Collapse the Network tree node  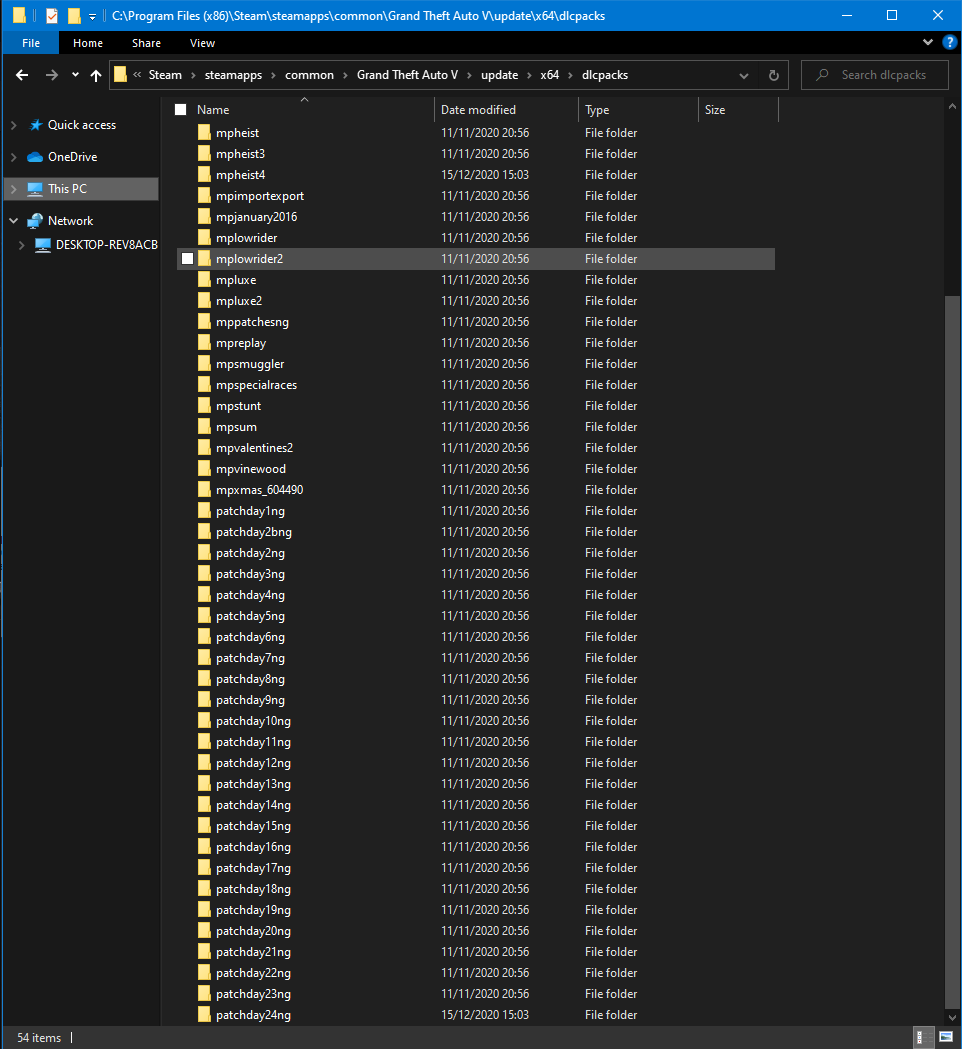(x=13, y=221)
